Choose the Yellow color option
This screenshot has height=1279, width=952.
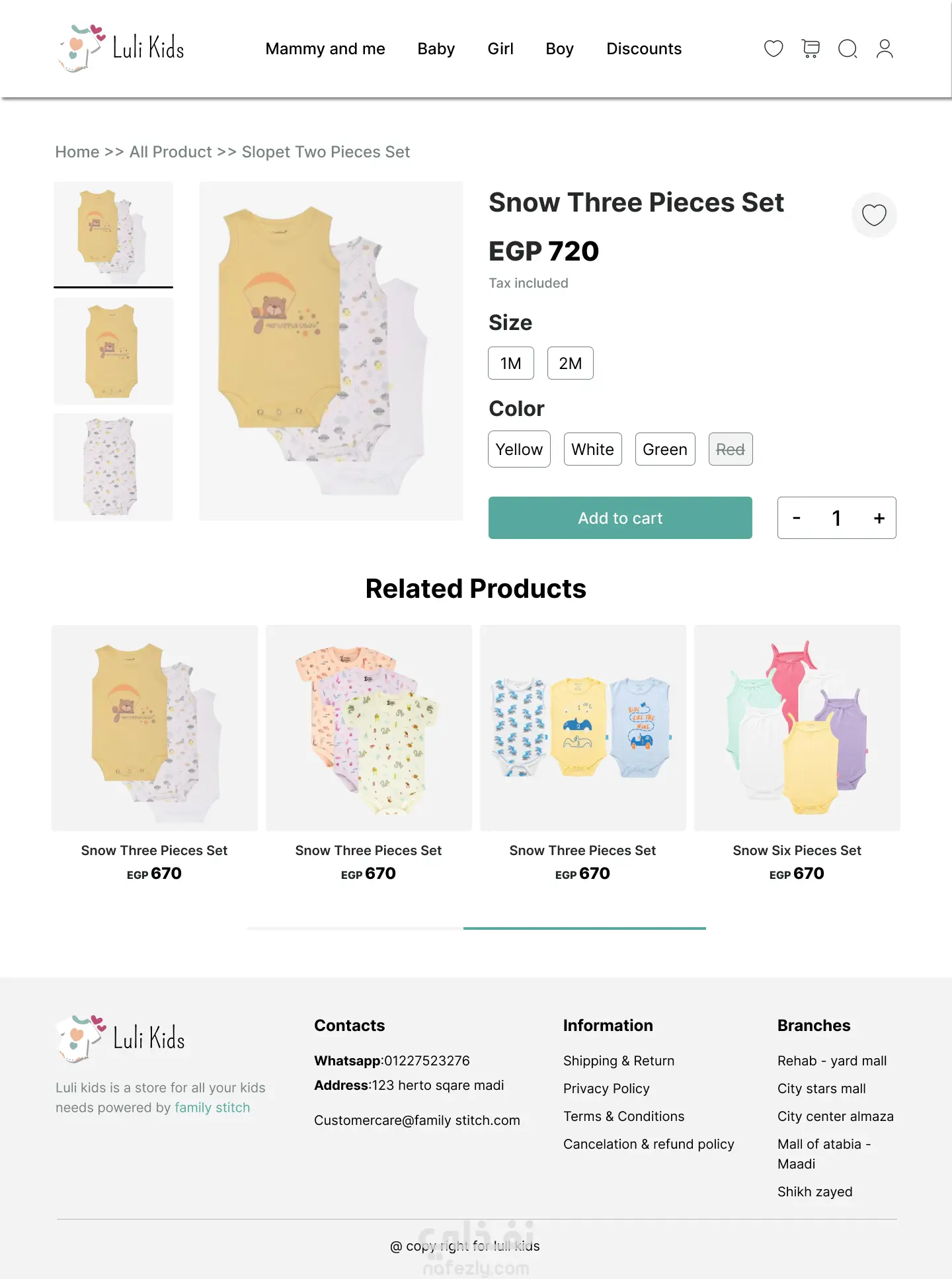click(x=519, y=450)
